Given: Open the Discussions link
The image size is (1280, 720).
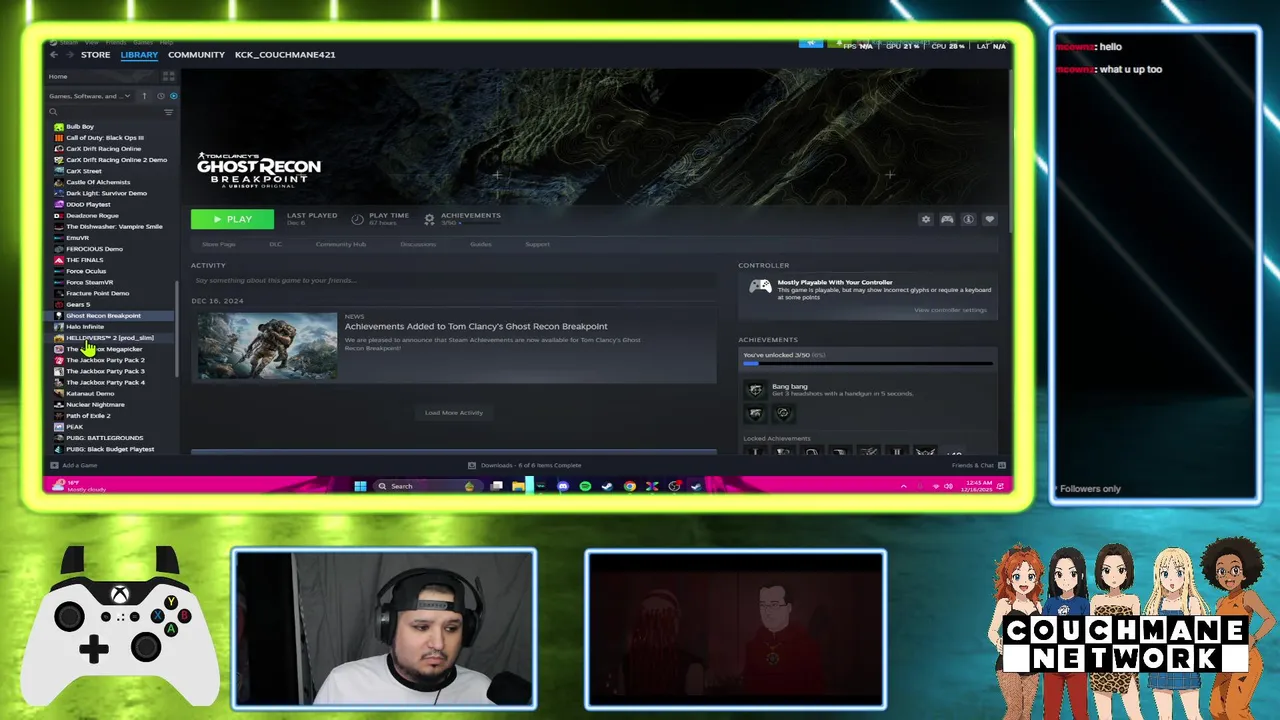Looking at the screenshot, I should 418,244.
